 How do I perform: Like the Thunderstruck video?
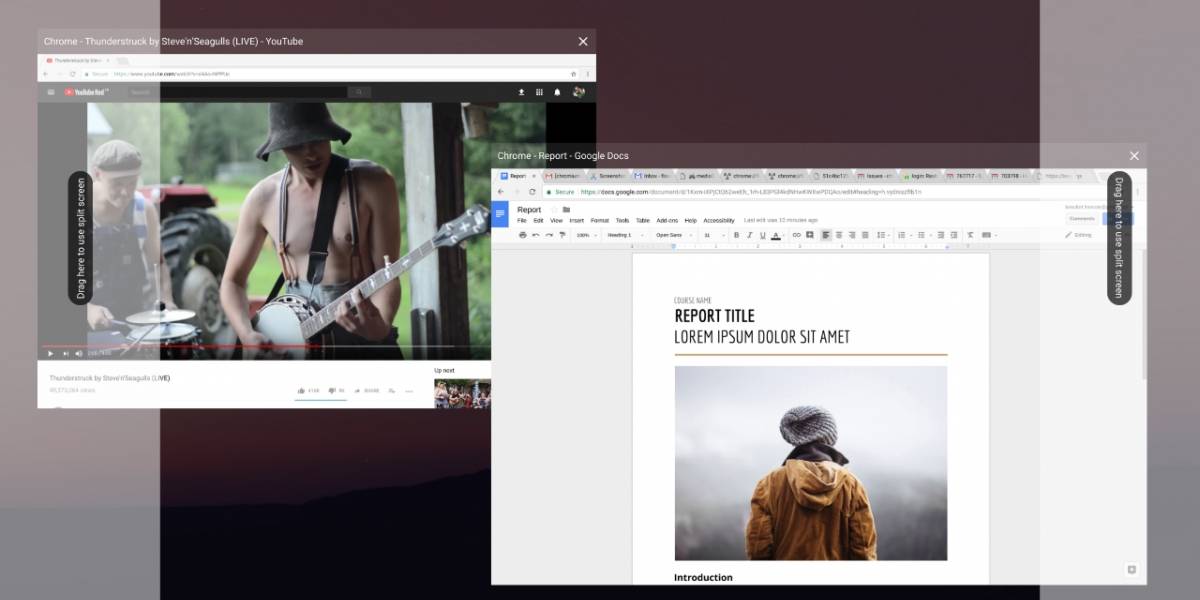[x=307, y=390]
